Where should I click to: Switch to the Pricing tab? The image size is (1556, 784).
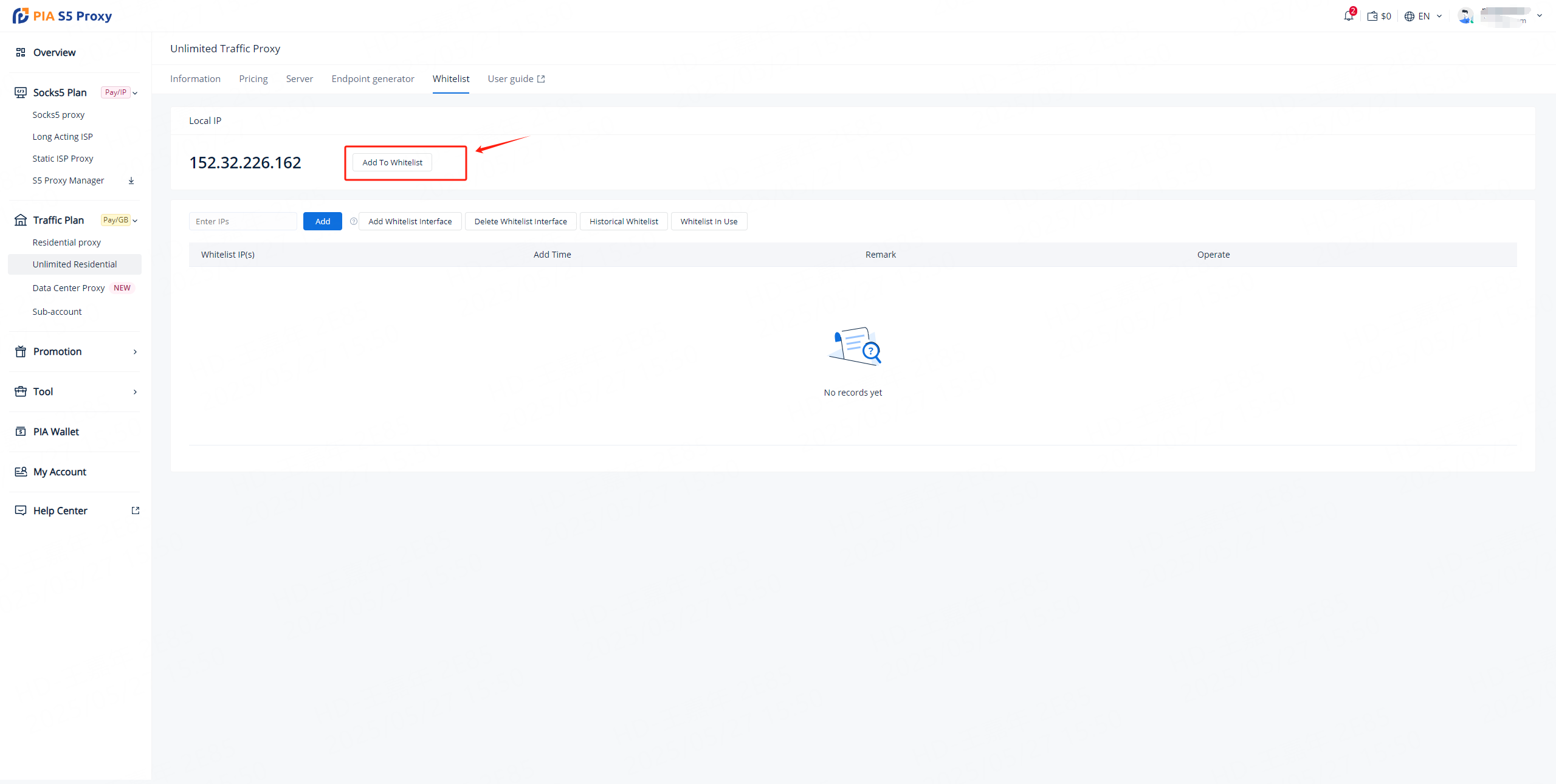(x=253, y=79)
